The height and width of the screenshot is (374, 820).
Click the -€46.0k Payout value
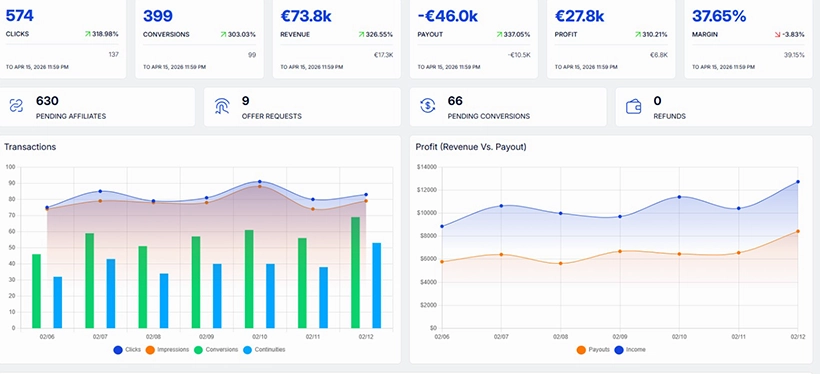(x=448, y=16)
